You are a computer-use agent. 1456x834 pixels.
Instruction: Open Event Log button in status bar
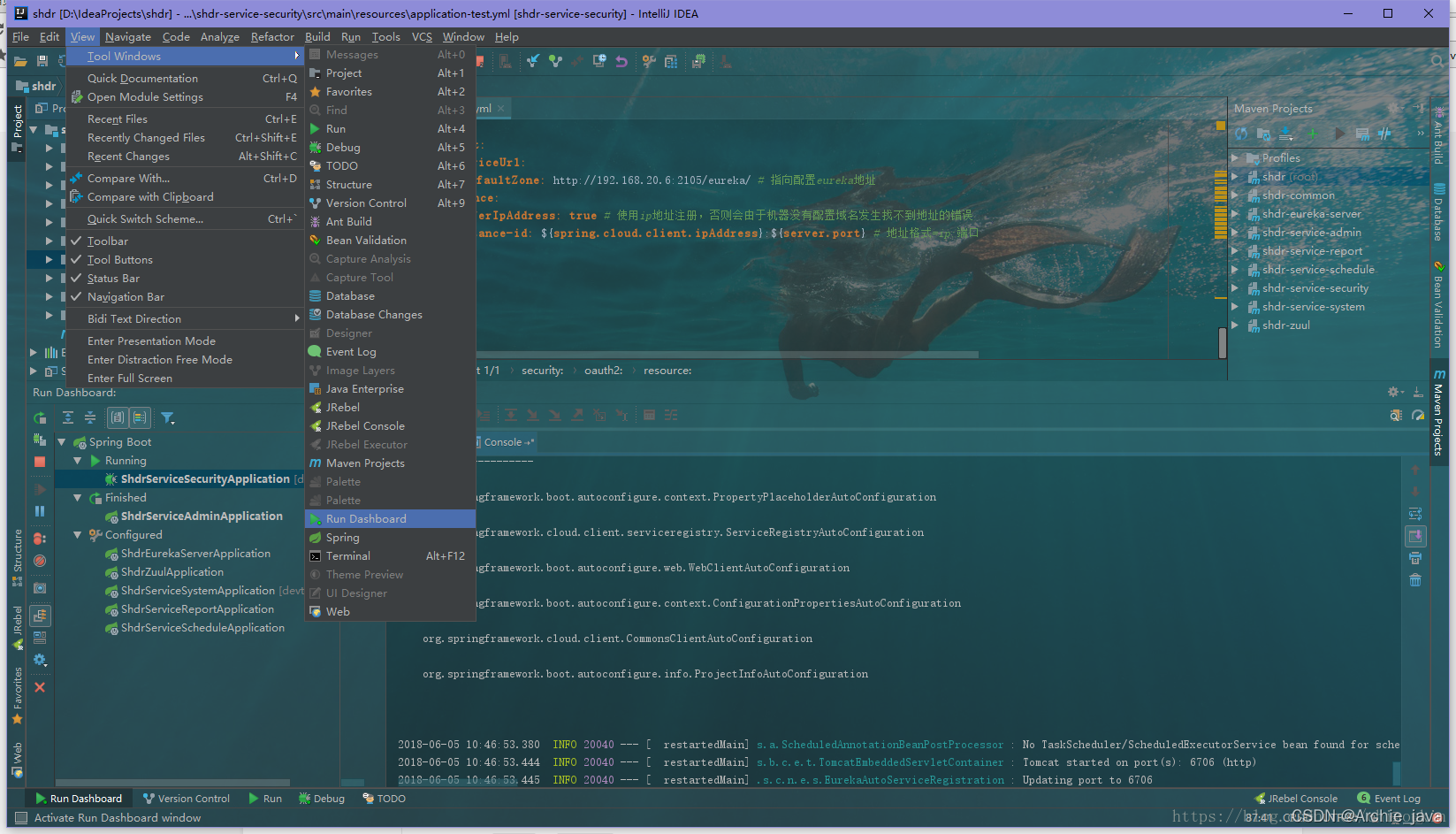pos(1389,799)
